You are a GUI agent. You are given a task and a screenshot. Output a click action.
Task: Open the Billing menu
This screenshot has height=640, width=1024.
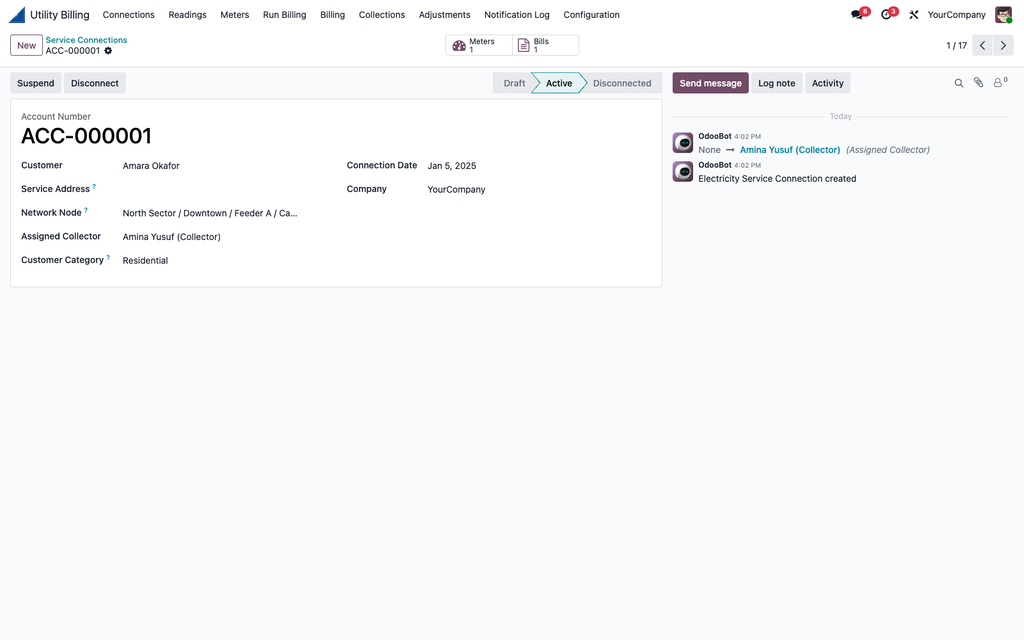pyautogui.click(x=332, y=14)
